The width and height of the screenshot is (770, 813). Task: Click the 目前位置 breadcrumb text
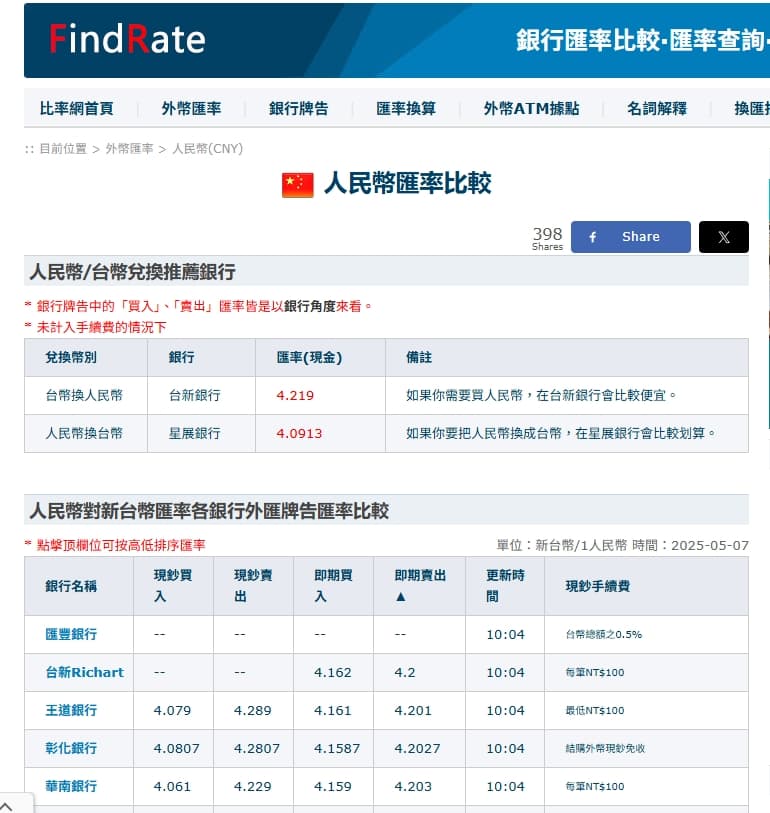pyautogui.click(x=63, y=149)
